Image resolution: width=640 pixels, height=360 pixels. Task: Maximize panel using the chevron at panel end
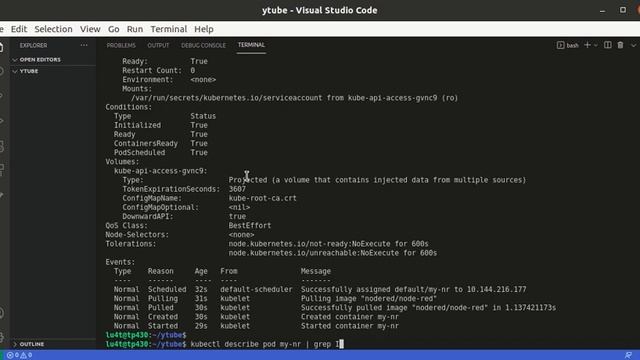coord(633,45)
